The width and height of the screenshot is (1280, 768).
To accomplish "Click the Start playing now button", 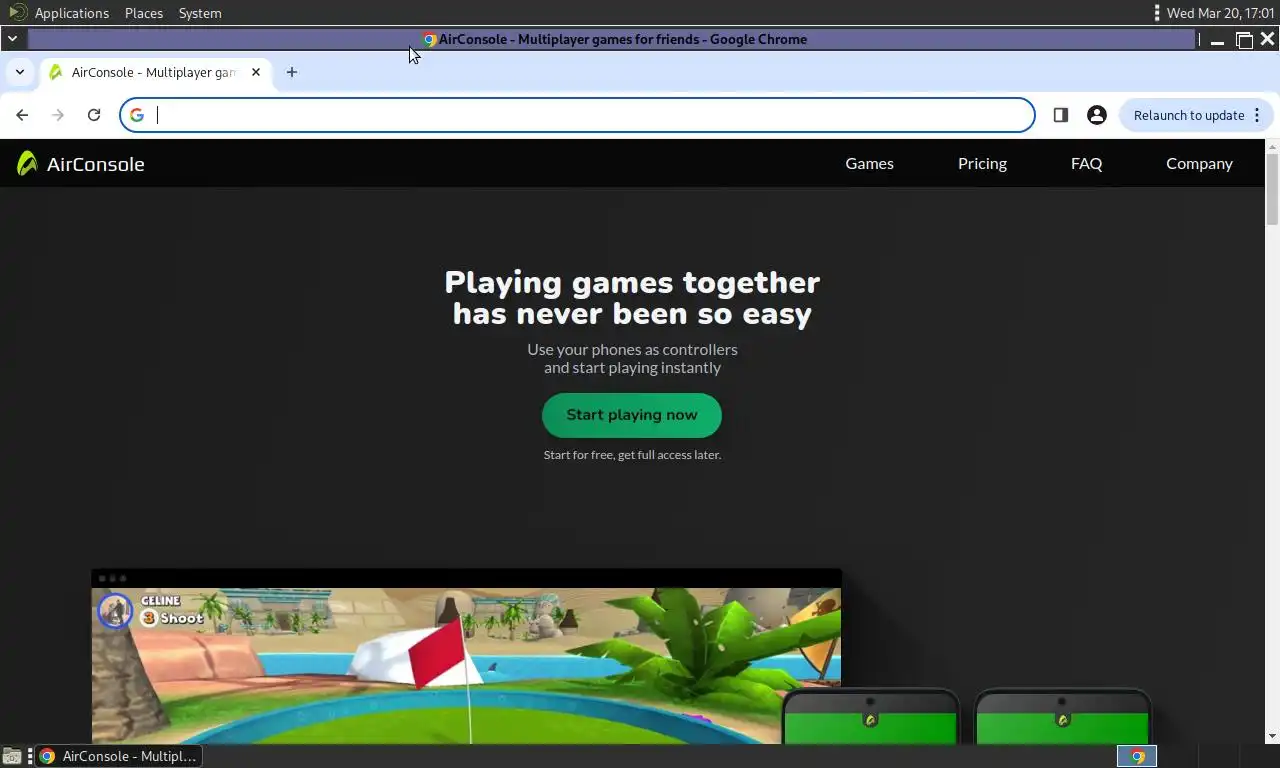I will pos(632,415).
